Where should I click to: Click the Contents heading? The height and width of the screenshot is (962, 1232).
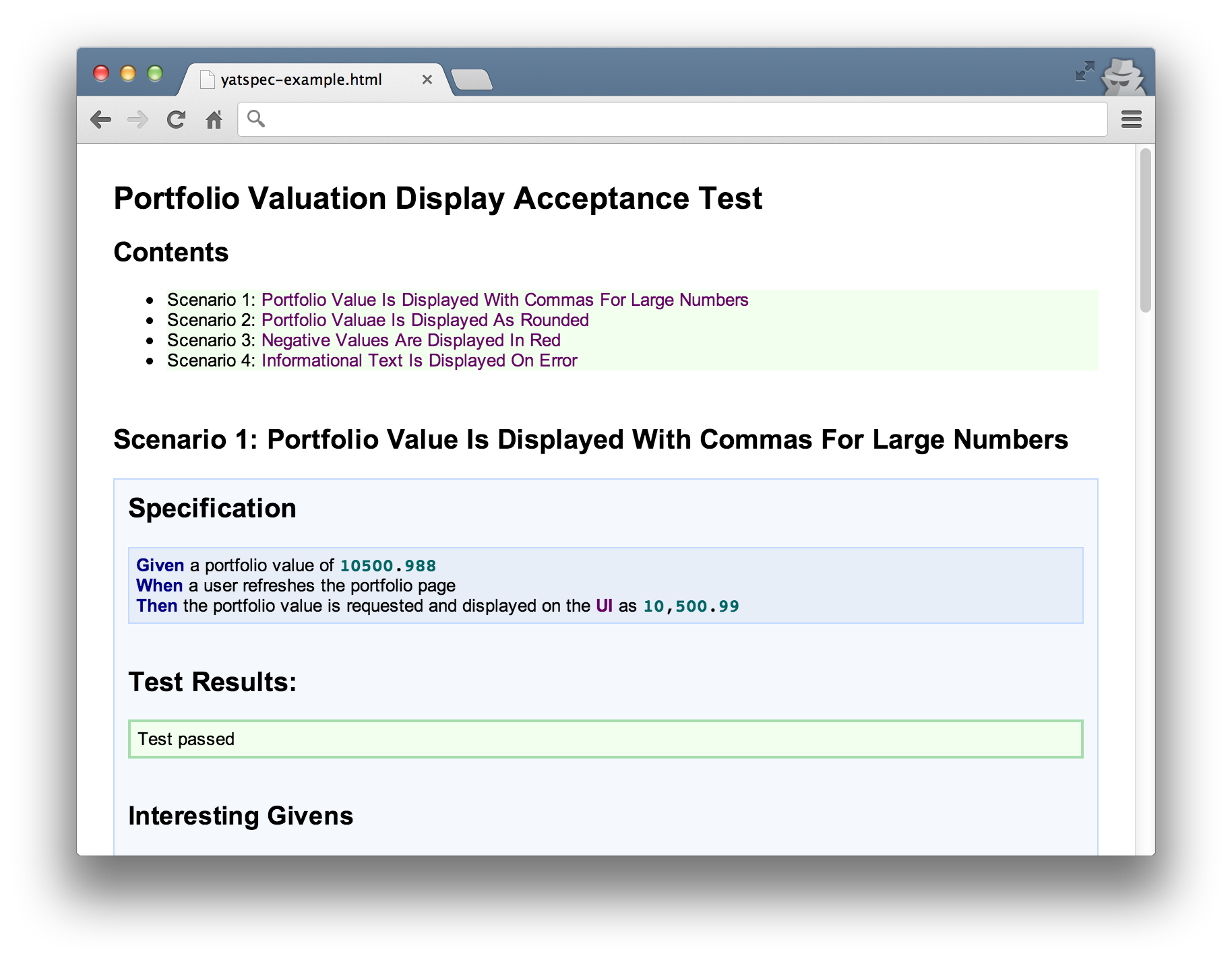point(172,252)
